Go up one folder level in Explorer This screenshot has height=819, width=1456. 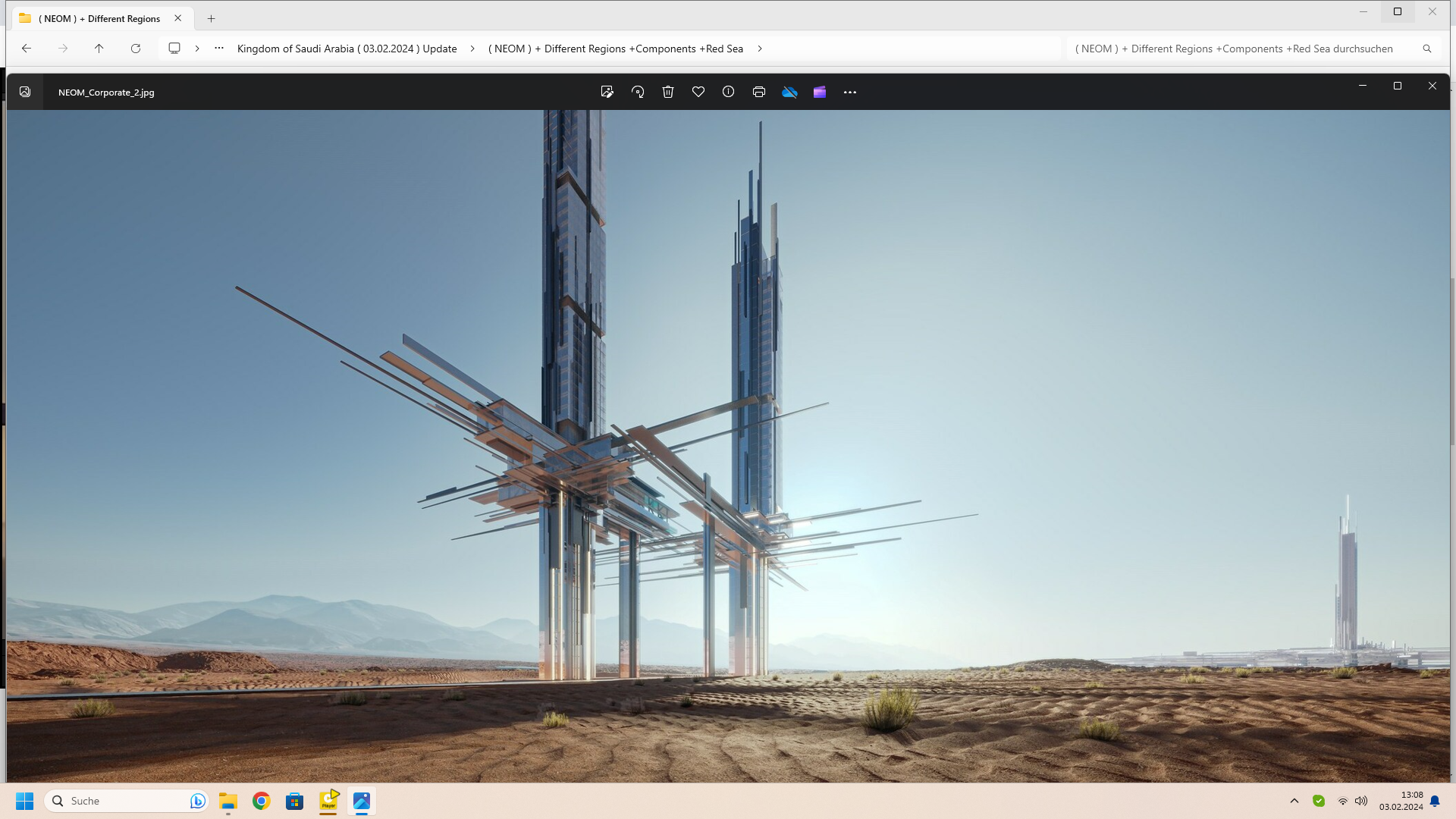click(x=99, y=49)
